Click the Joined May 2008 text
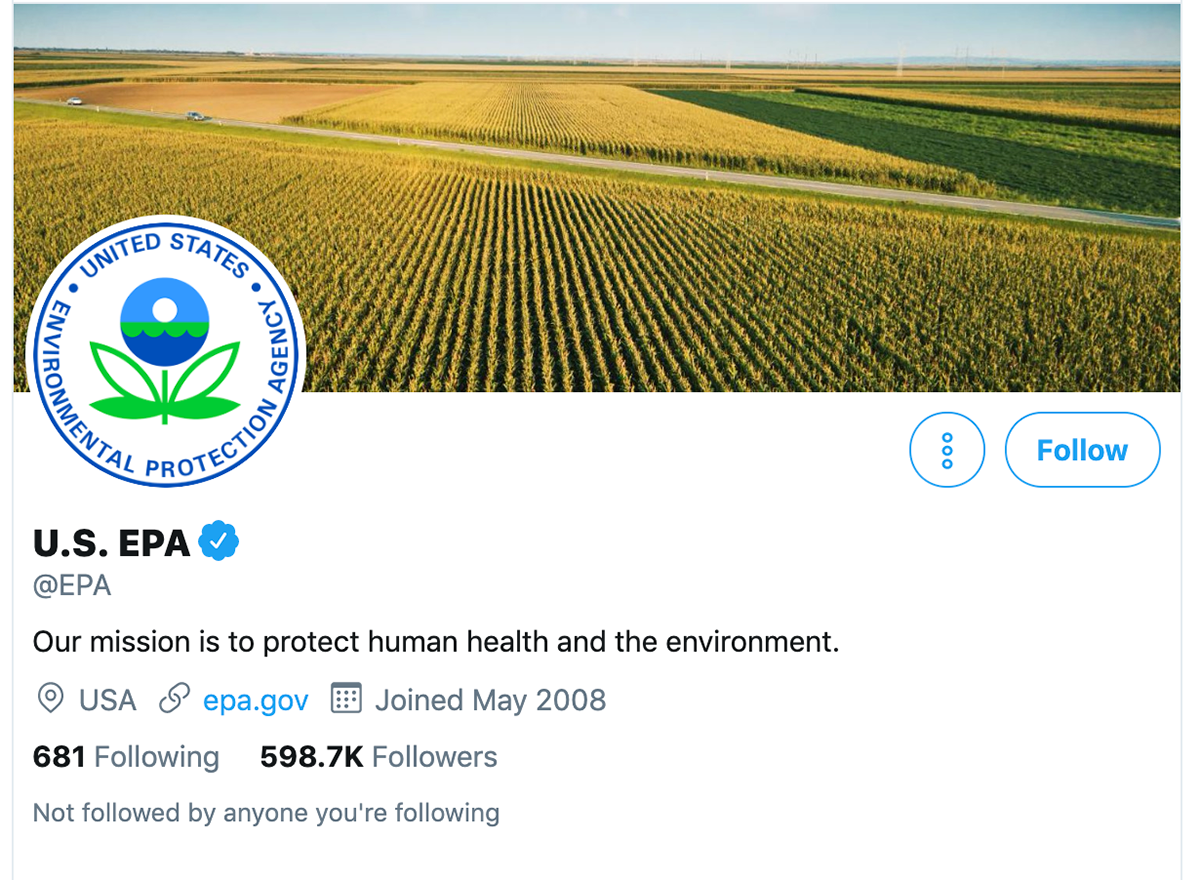Image resolution: width=1200 pixels, height=880 pixels. point(490,700)
